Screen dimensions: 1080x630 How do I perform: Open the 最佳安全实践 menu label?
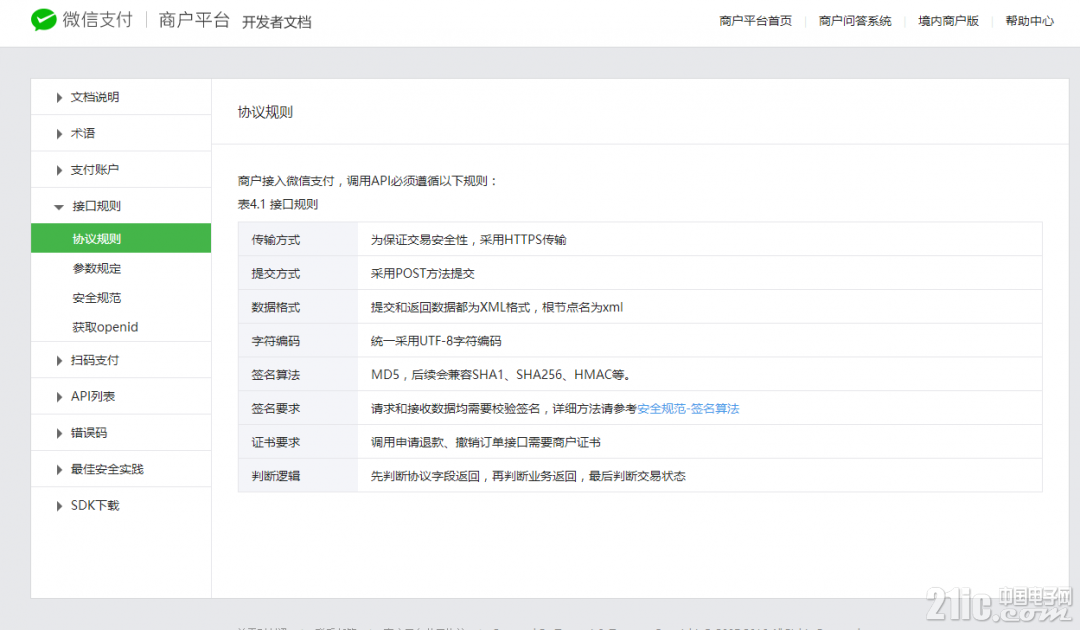107,469
